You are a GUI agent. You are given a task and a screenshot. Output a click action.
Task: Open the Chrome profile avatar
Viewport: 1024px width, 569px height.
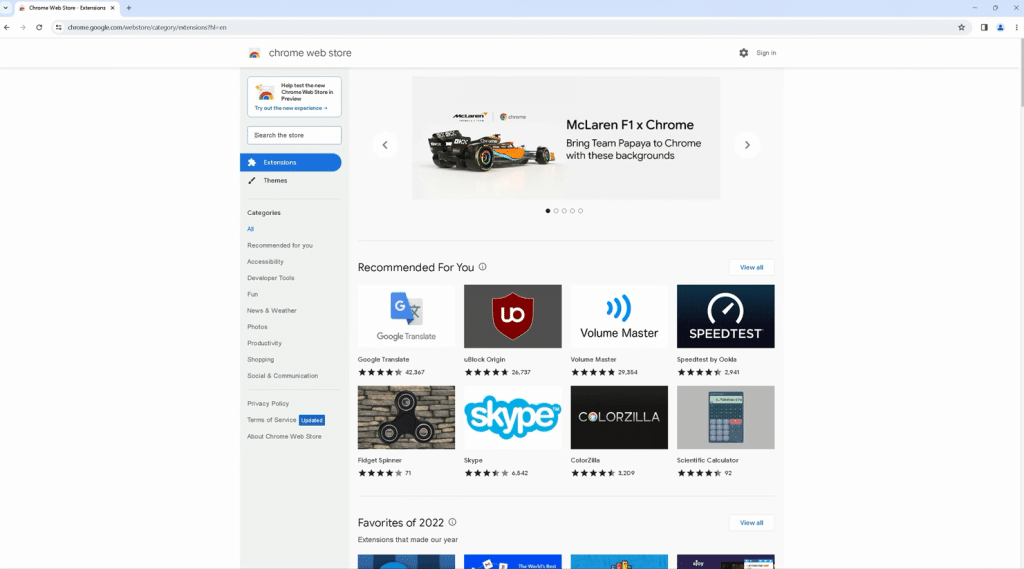click(x=1000, y=27)
